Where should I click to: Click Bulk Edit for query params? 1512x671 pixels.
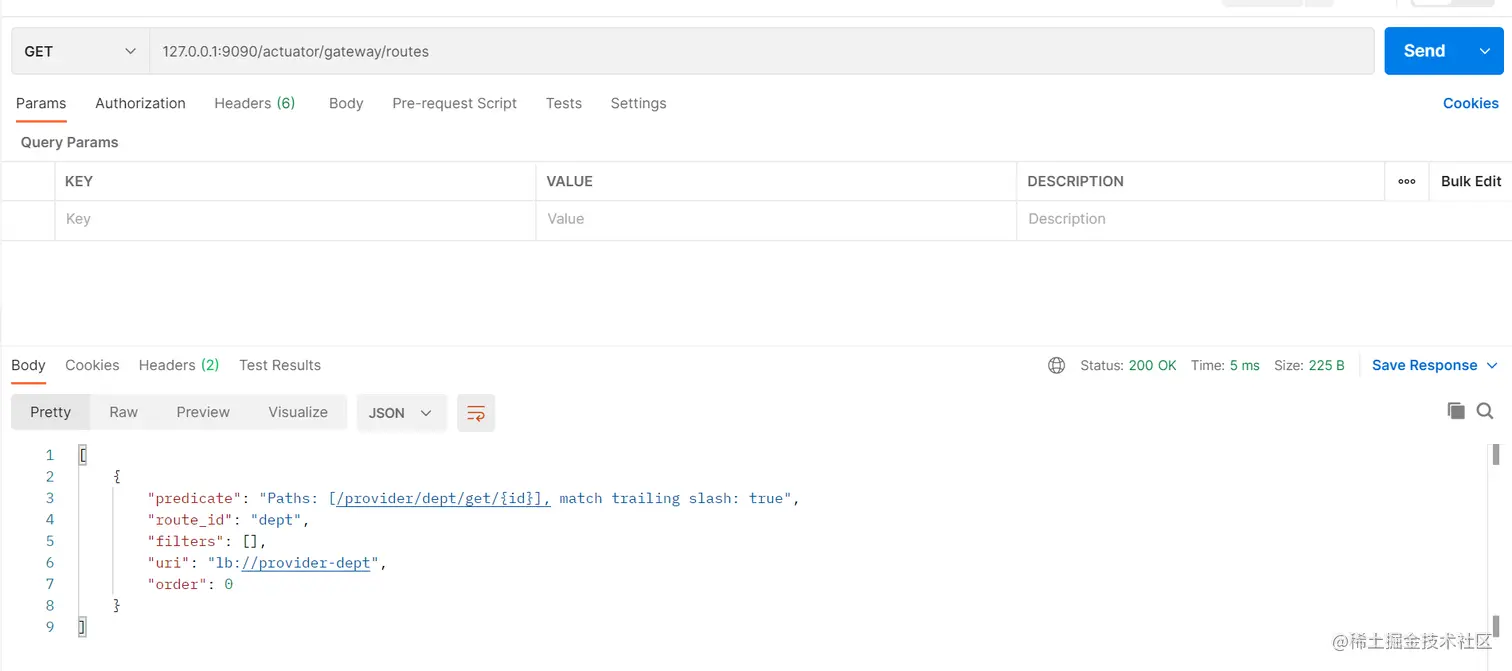pos(1470,181)
